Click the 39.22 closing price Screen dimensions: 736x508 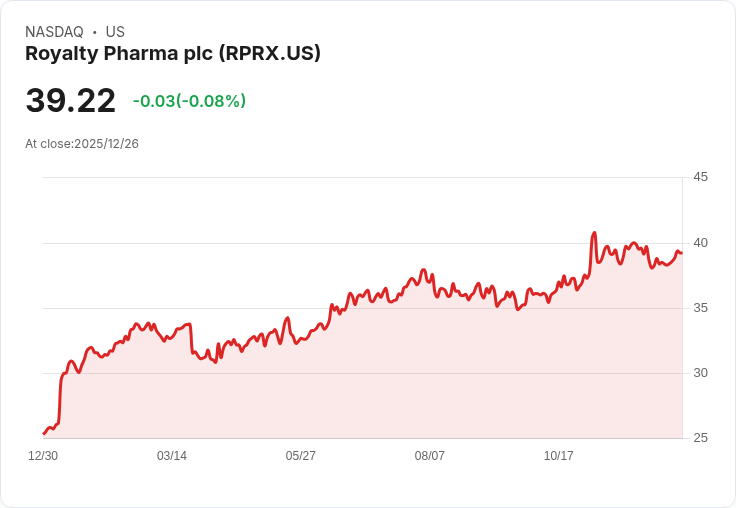70,101
